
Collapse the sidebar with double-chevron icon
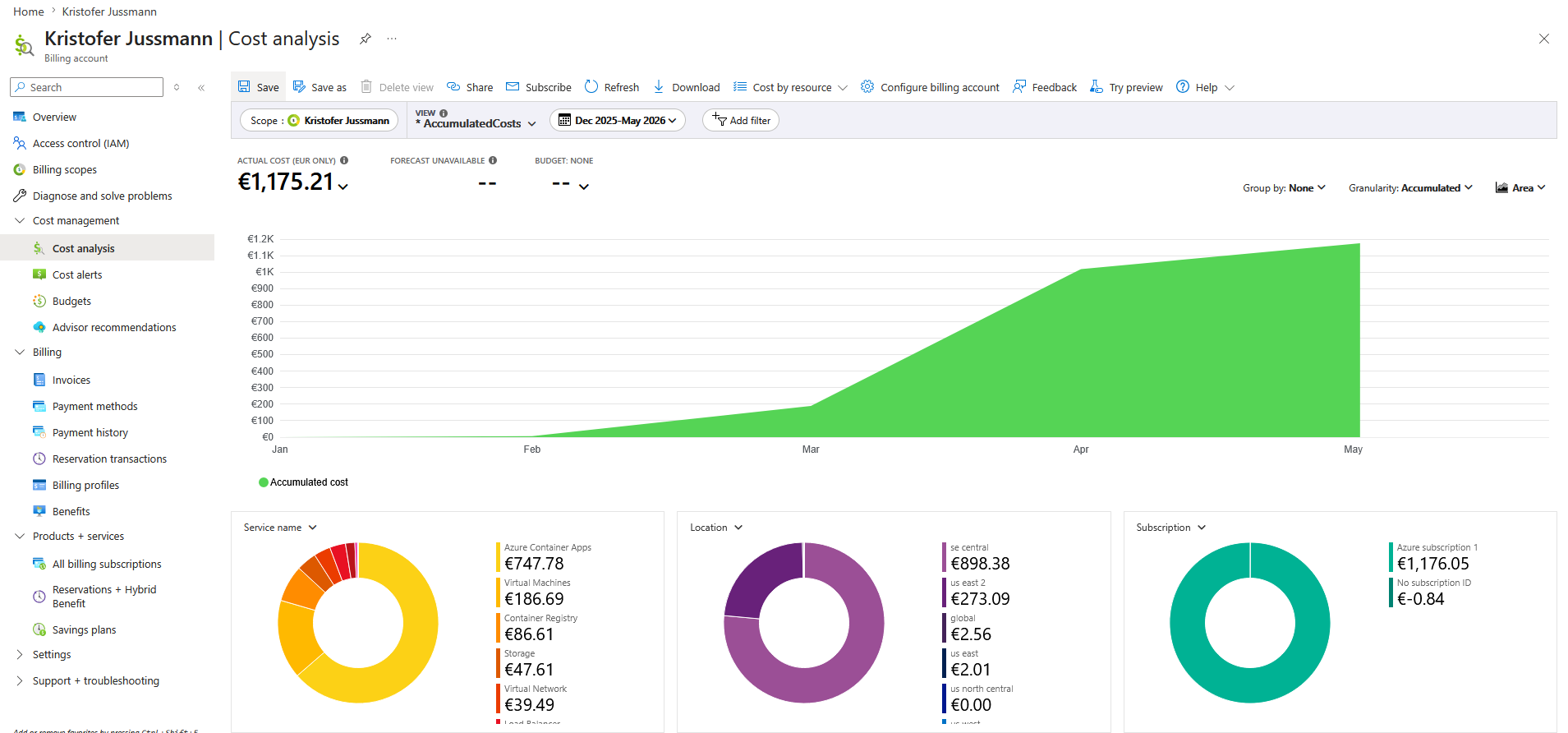click(x=201, y=87)
